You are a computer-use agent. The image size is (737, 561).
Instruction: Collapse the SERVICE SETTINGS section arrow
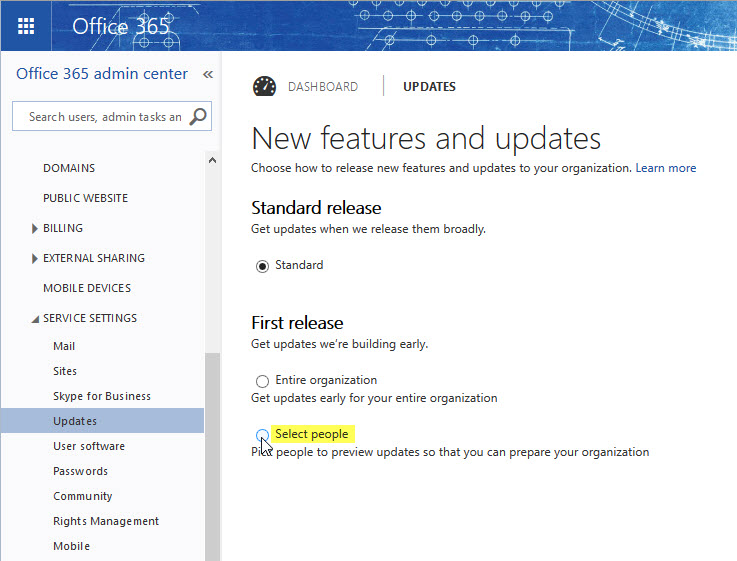[35, 319]
